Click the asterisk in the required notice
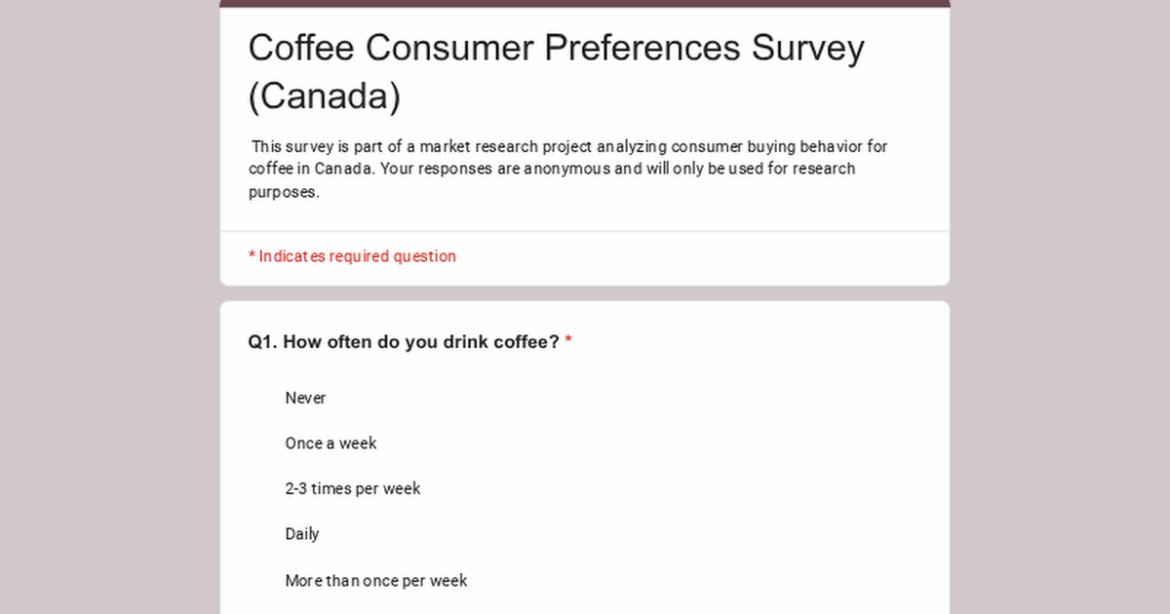 (x=251, y=256)
